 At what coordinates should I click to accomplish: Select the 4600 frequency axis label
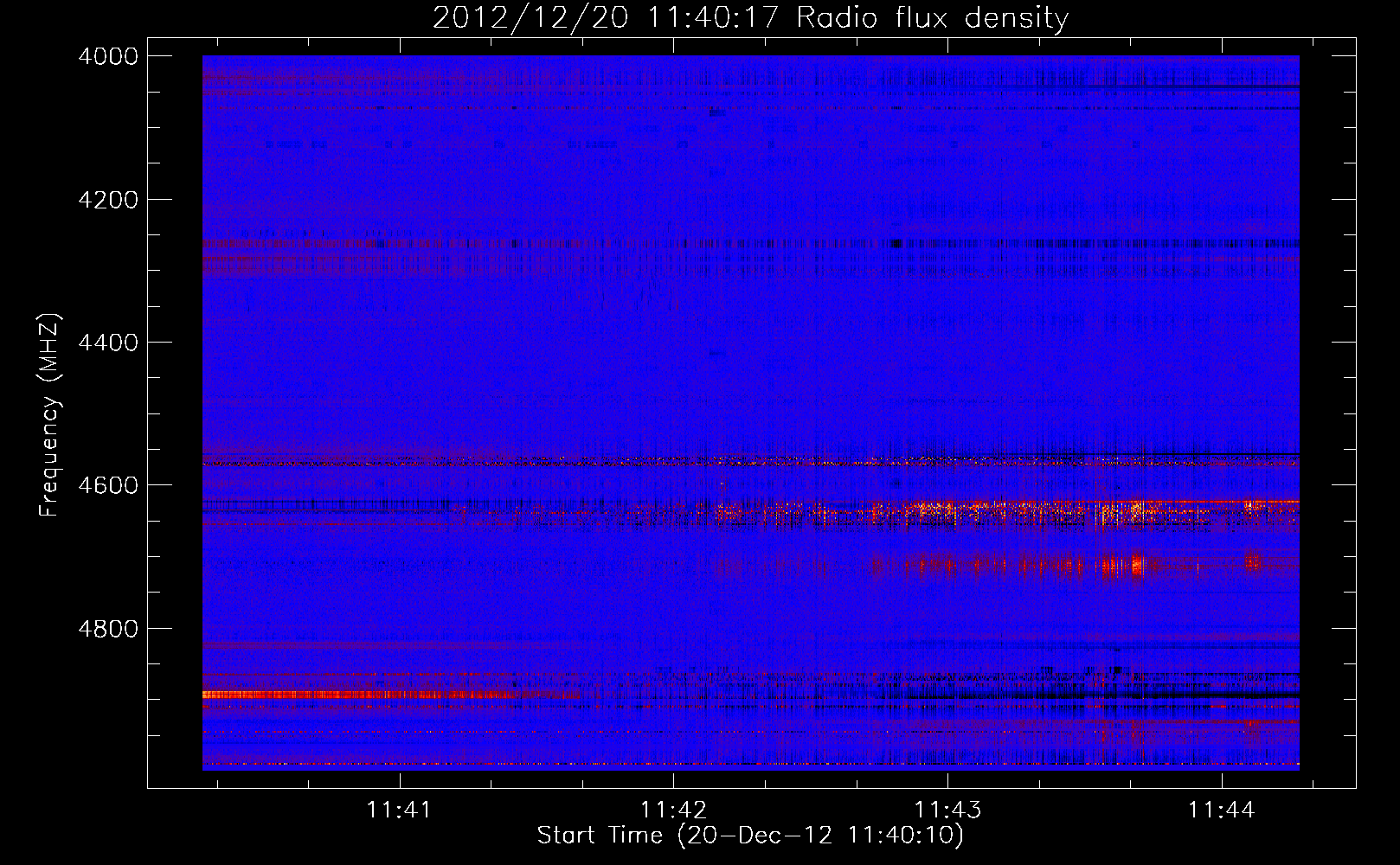click(108, 485)
